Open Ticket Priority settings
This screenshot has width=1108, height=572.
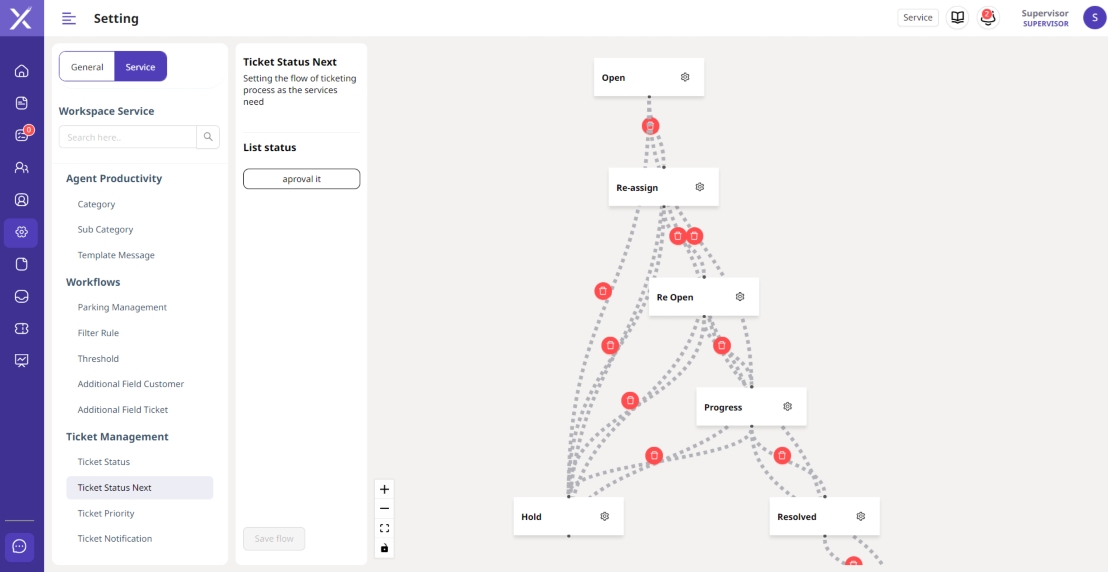[x=106, y=514]
